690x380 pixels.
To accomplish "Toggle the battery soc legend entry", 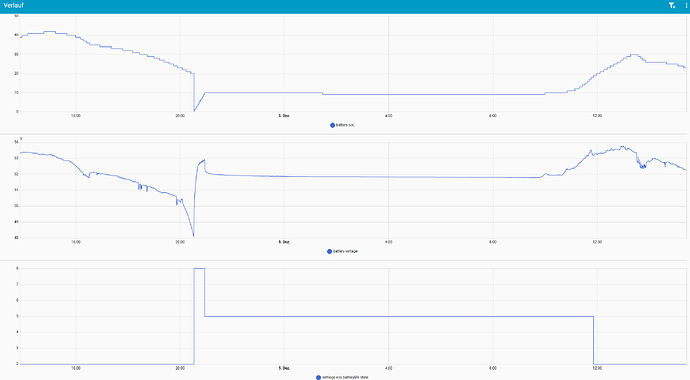I will pos(342,125).
